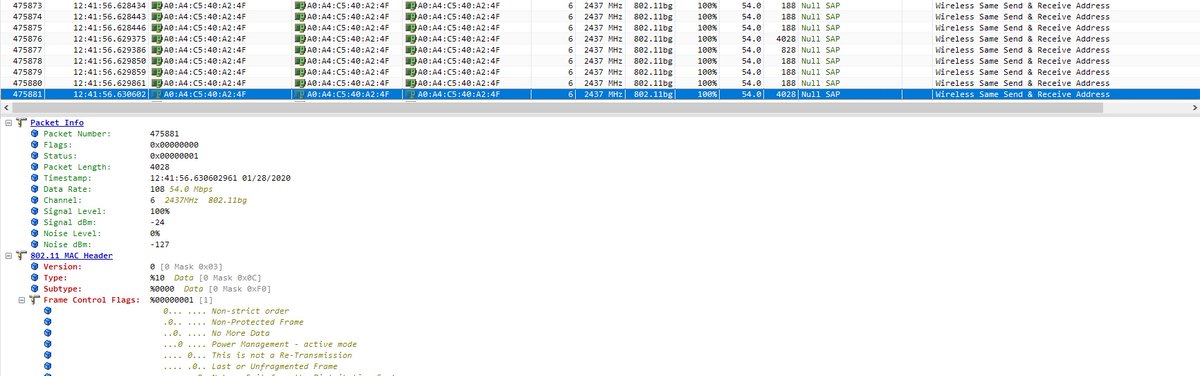Click the cube icon beside Timestamp
Image resolution: width=1200 pixels, height=376 pixels.
tap(35, 178)
